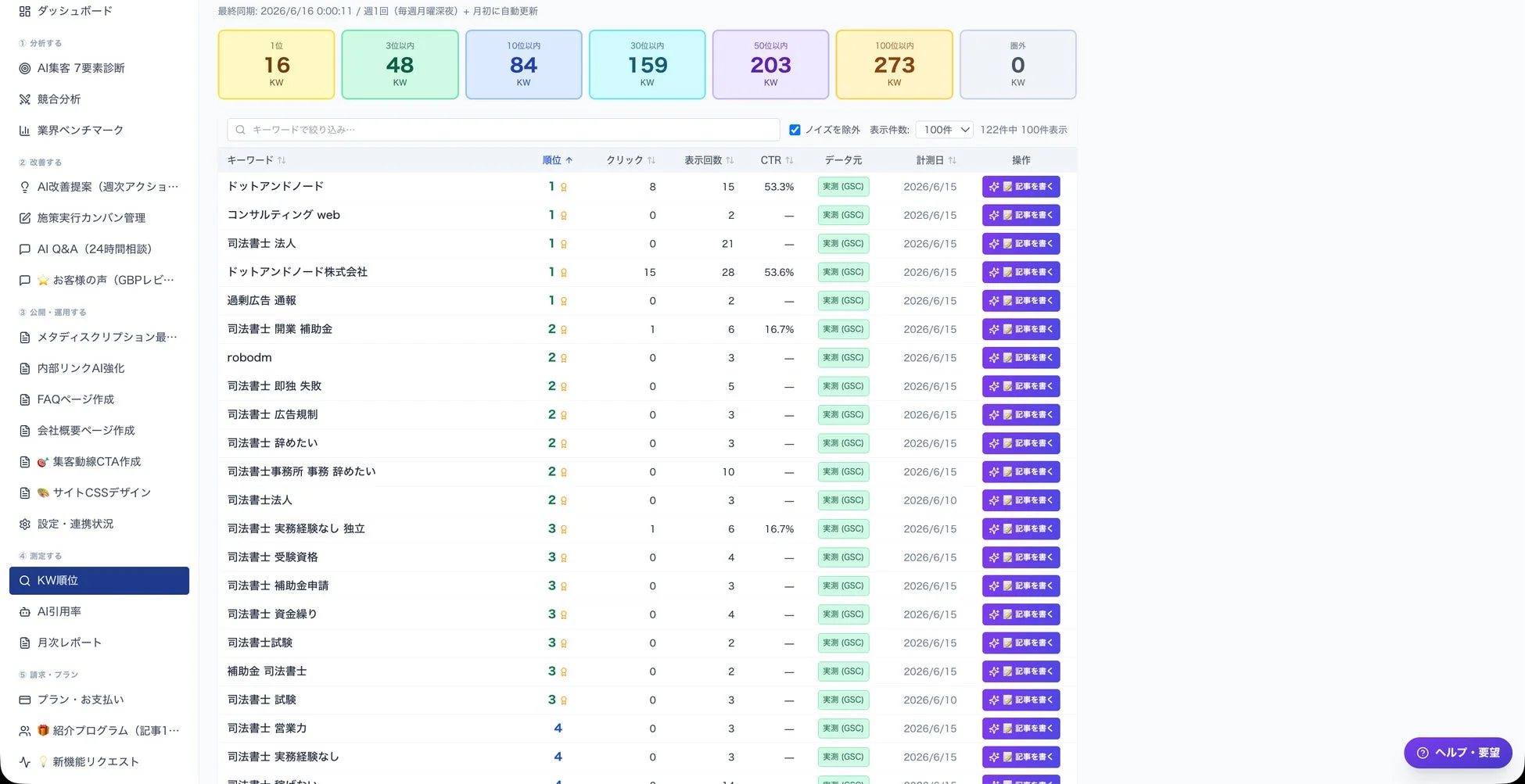The image size is (1525, 784).
Task: Click the AI引用率 robot icon
Action: pyautogui.click(x=25, y=611)
